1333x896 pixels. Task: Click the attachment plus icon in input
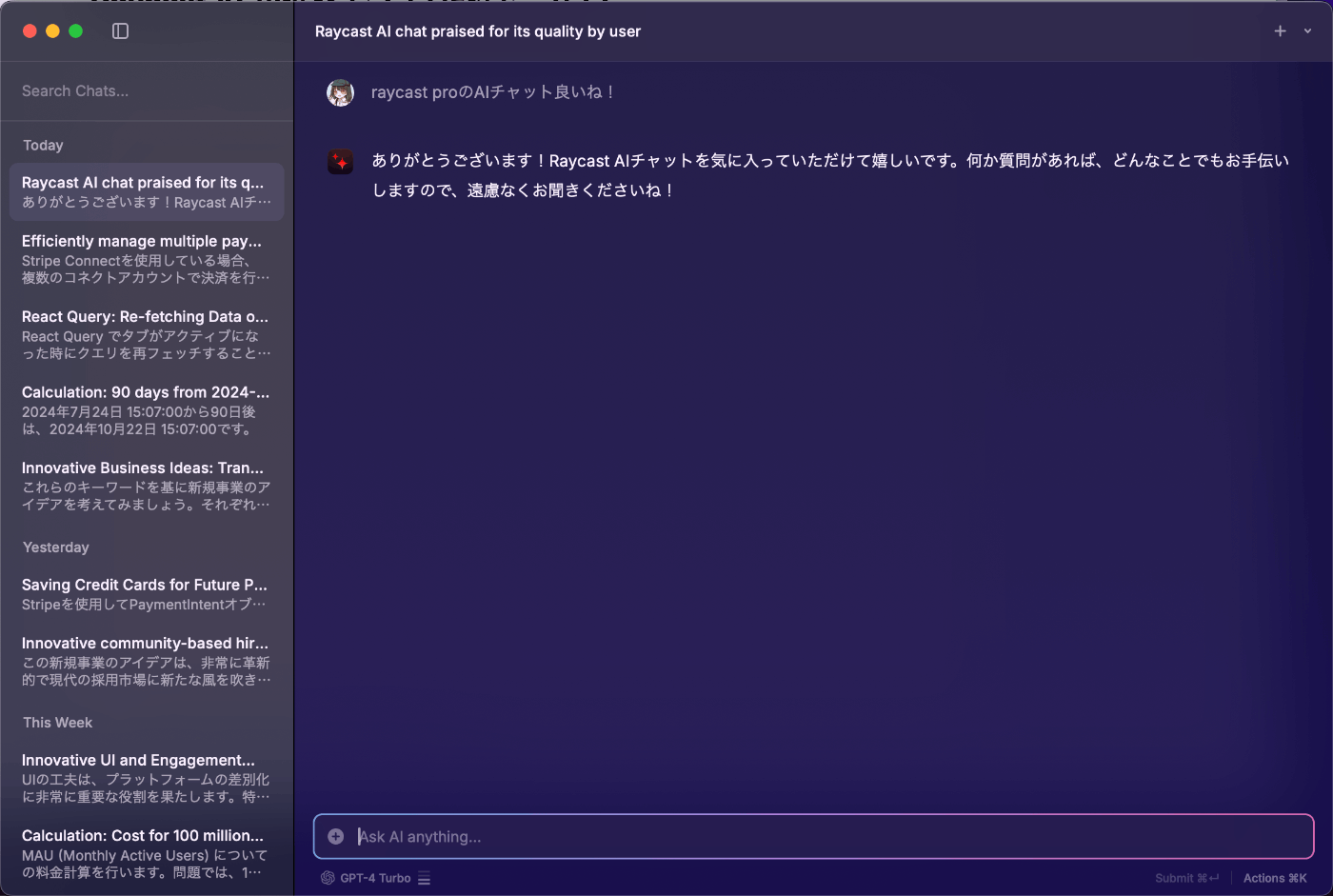pos(336,837)
